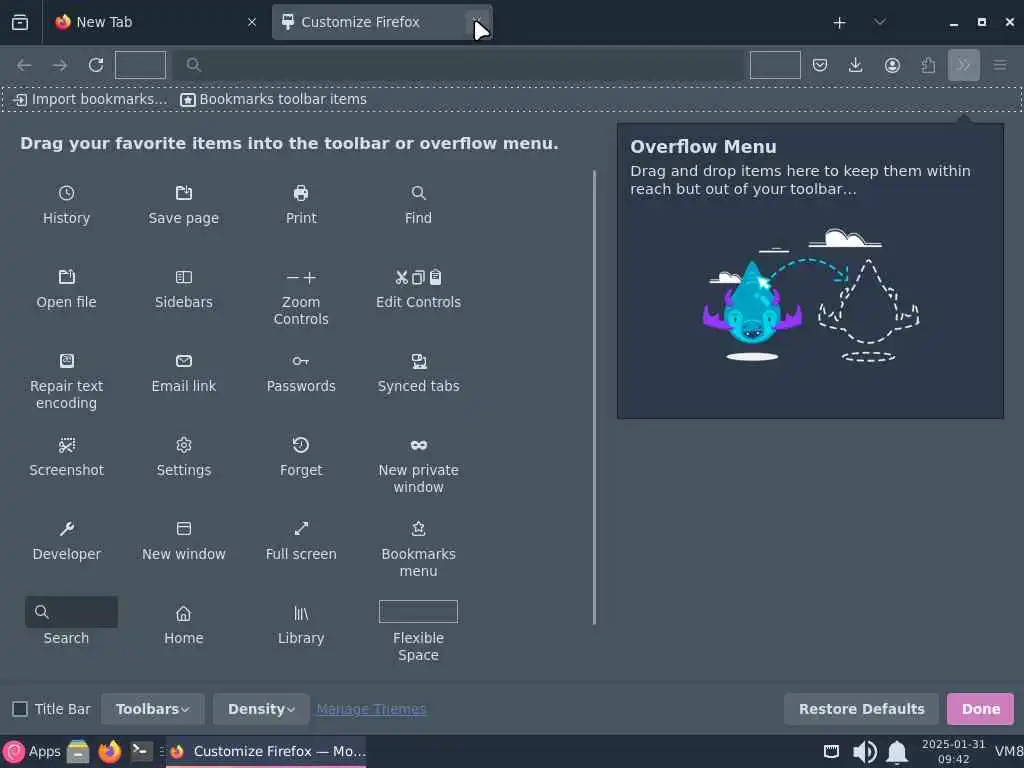
Task: Open a new tab with plus button
Action: [839, 23]
